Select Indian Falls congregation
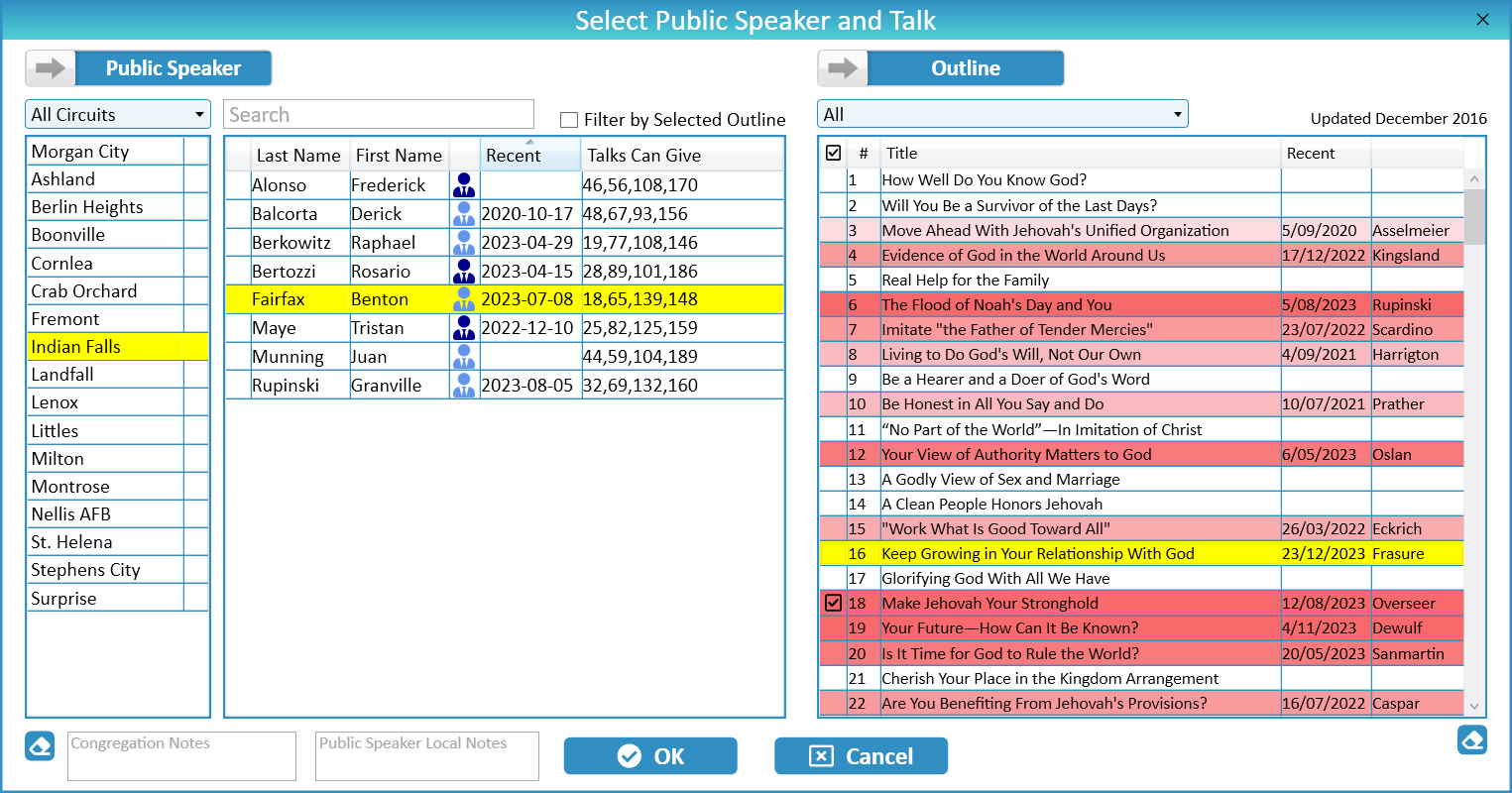Image resolution: width=1512 pixels, height=793 pixels. [118, 347]
